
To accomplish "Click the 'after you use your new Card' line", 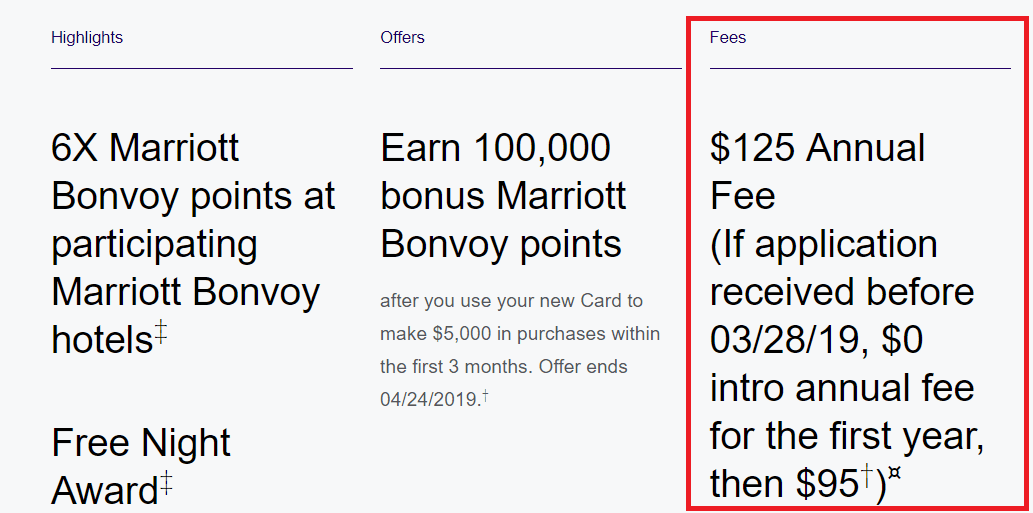I will pyautogui.click(x=511, y=301).
